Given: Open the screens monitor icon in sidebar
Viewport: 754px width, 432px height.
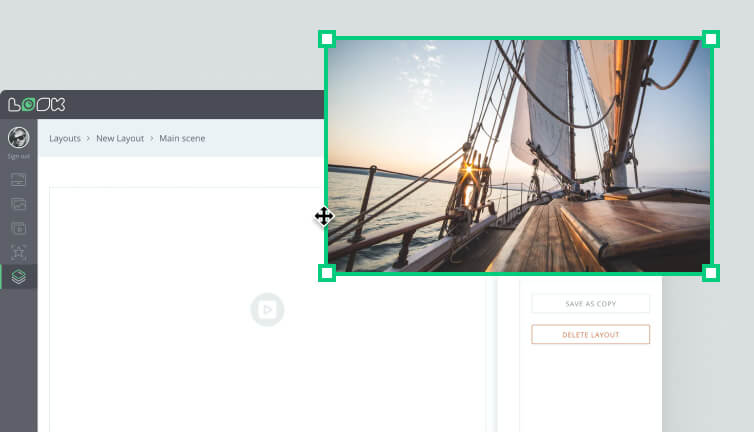Looking at the screenshot, I should [19, 180].
